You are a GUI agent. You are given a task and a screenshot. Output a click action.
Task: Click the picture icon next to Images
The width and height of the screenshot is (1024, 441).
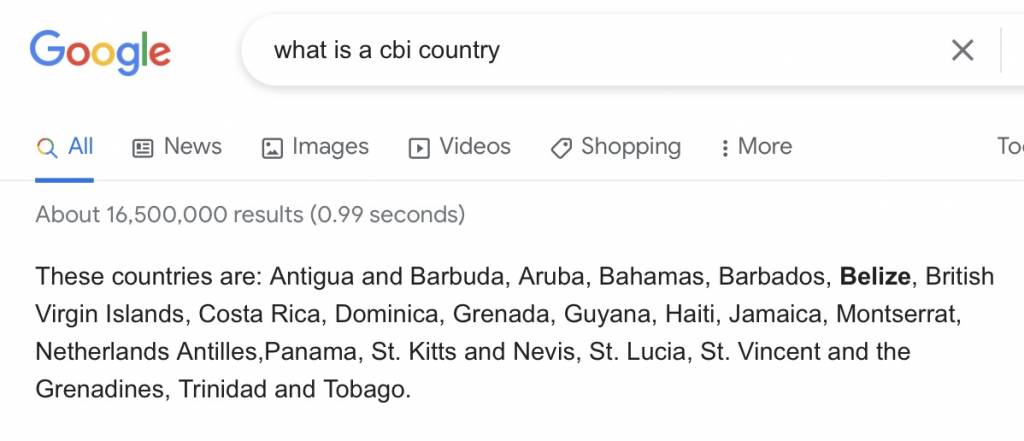272,148
